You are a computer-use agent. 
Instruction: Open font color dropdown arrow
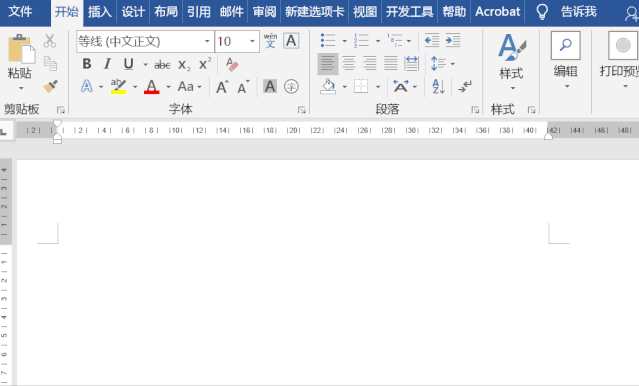tap(168, 87)
